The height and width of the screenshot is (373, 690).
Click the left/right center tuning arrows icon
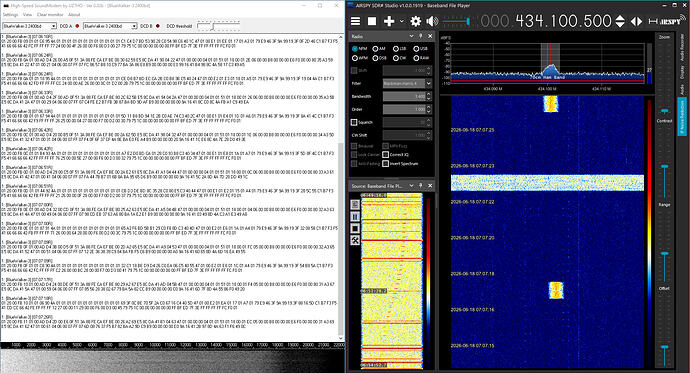pos(636,21)
